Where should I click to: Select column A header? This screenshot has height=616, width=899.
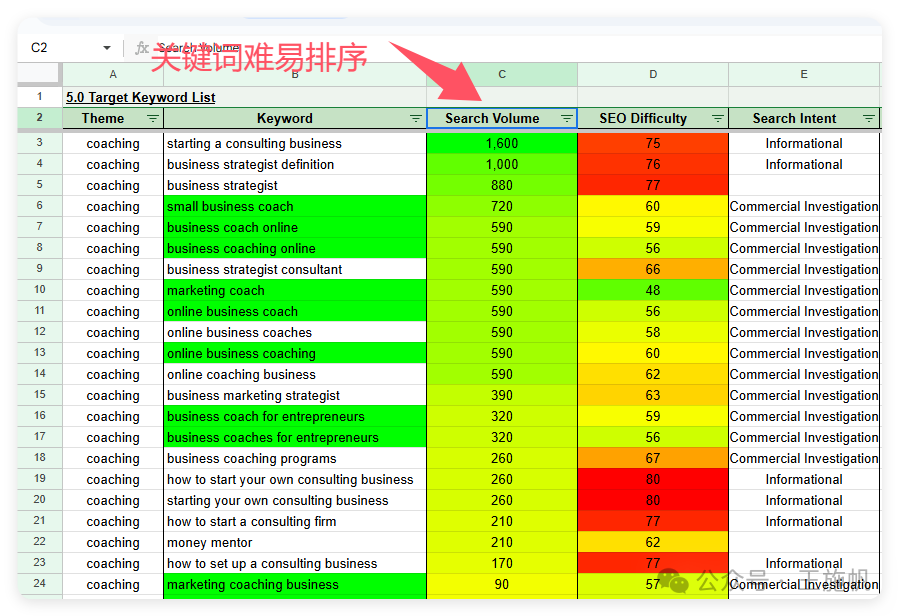(x=113, y=74)
